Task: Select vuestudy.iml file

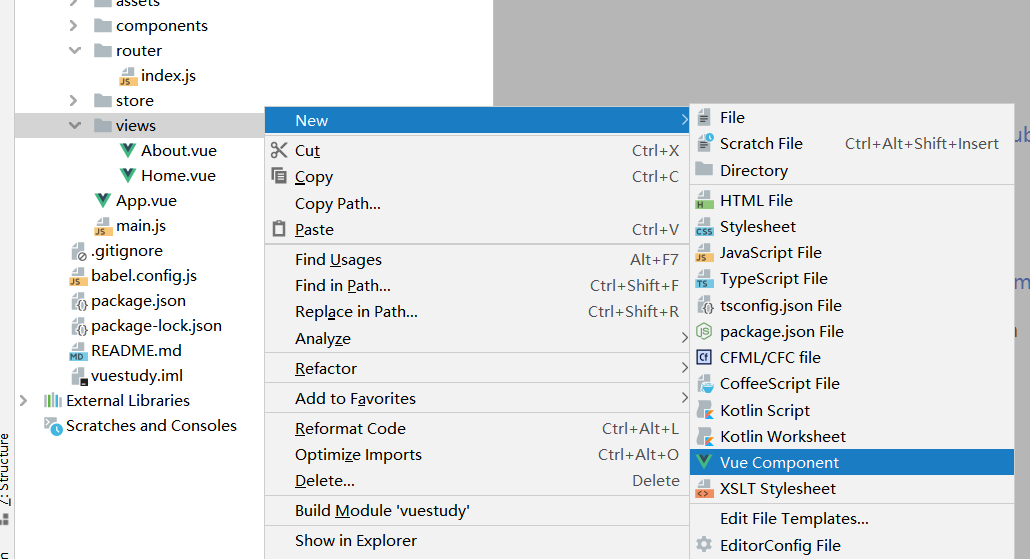Action: click(x=137, y=376)
